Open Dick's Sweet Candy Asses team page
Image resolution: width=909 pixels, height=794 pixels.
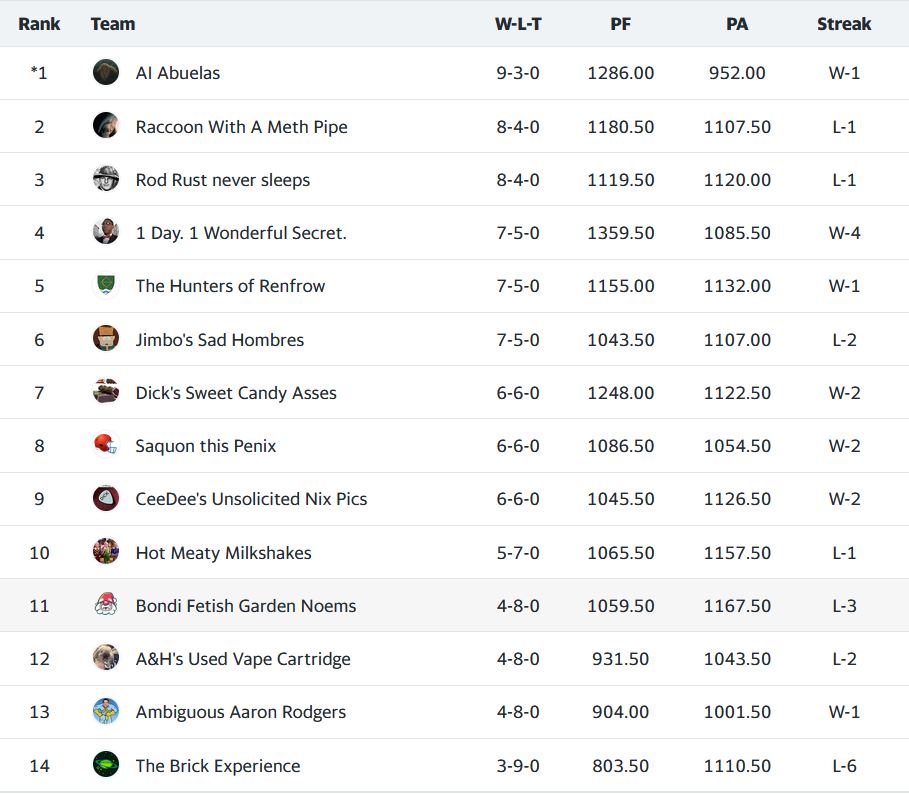click(x=236, y=393)
